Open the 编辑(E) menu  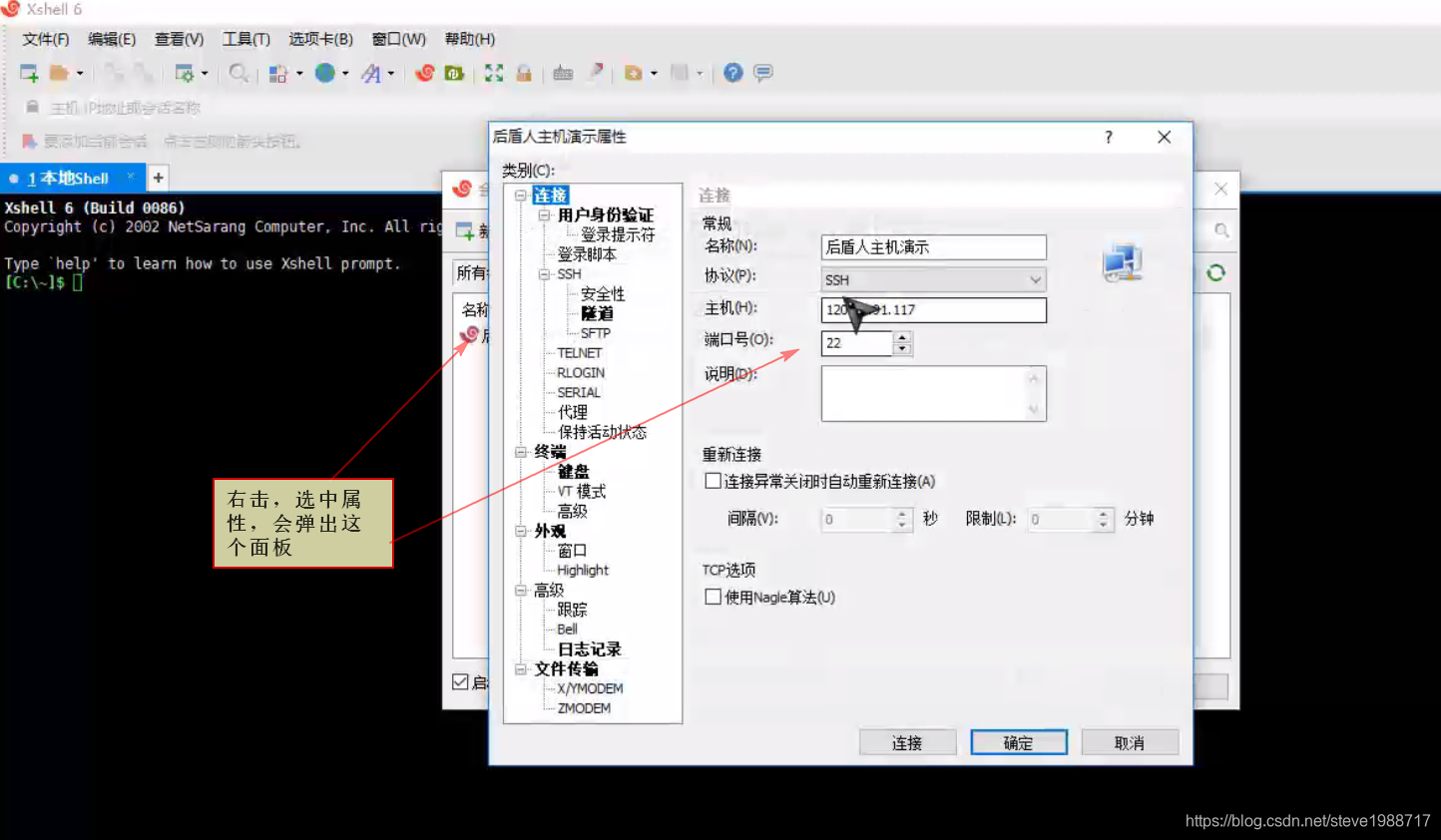tap(112, 39)
